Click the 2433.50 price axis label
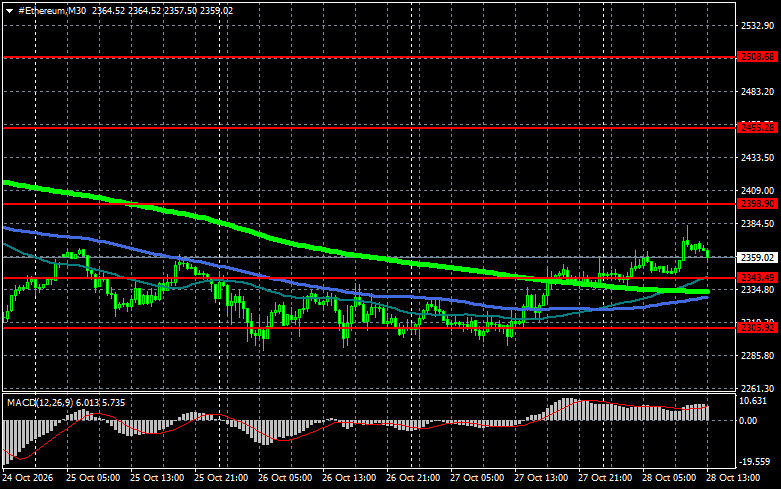This screenshot has width=781, height=489. click(x=758, y=157)
